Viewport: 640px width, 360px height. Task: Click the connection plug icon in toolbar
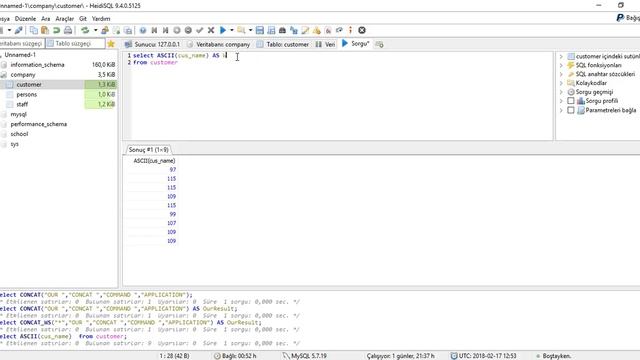point(18,30)
